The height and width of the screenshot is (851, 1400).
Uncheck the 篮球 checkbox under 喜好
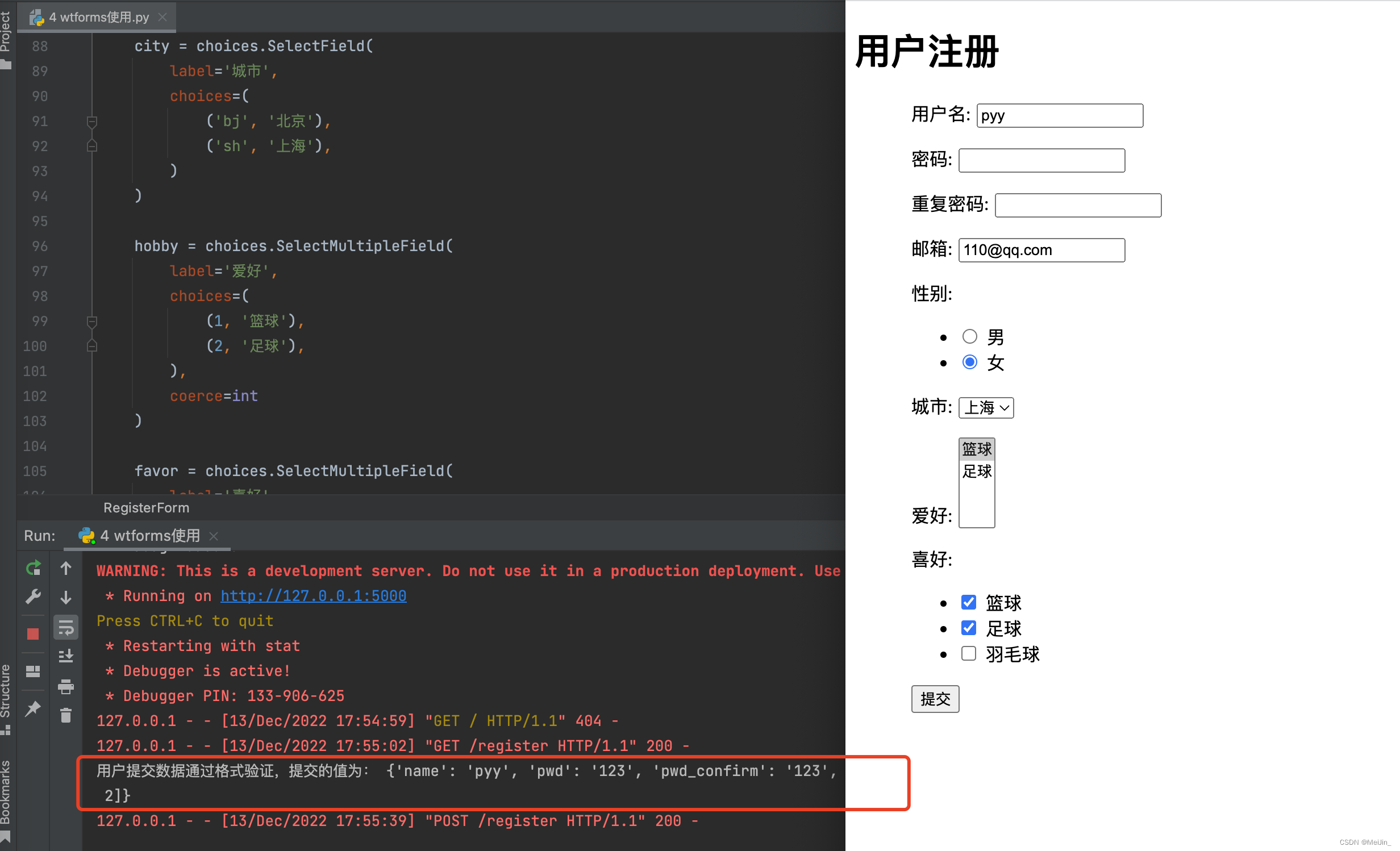pyautogui.click(x=969, y=602)
